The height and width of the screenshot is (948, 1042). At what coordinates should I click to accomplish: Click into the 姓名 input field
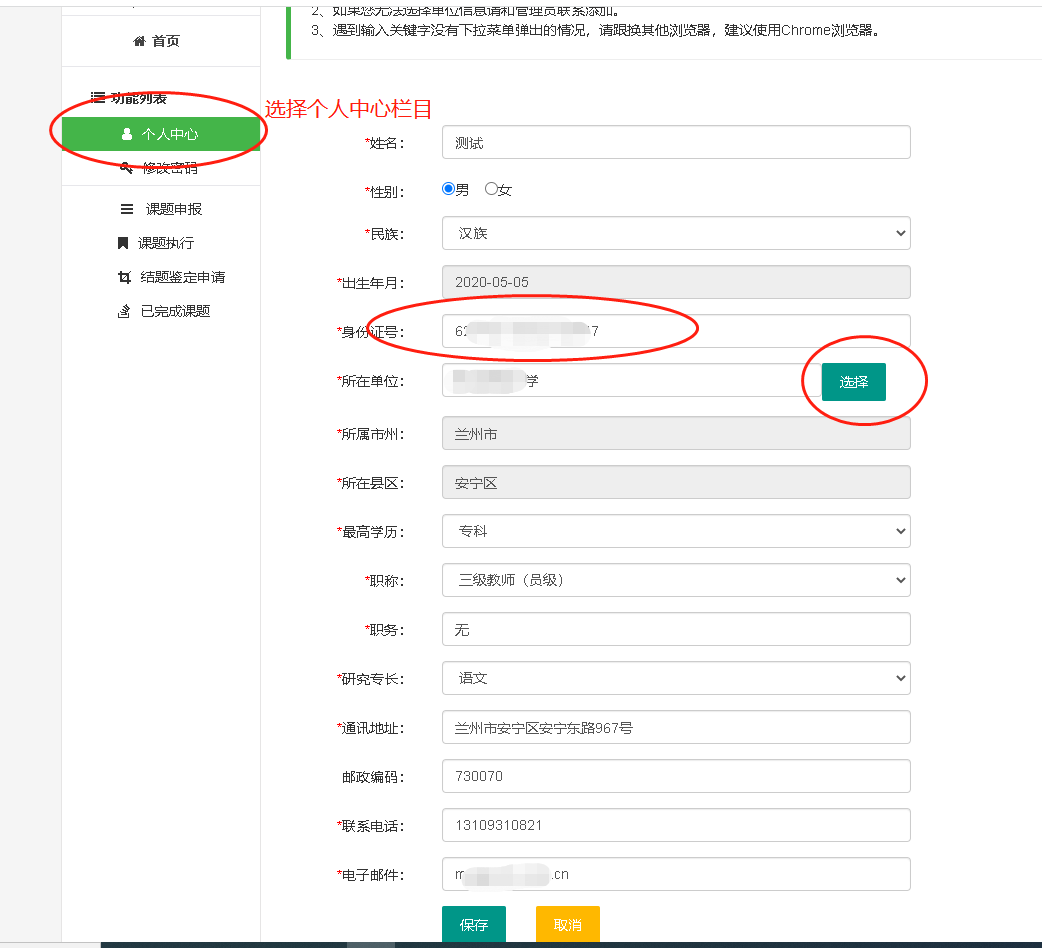pos(676,142)
